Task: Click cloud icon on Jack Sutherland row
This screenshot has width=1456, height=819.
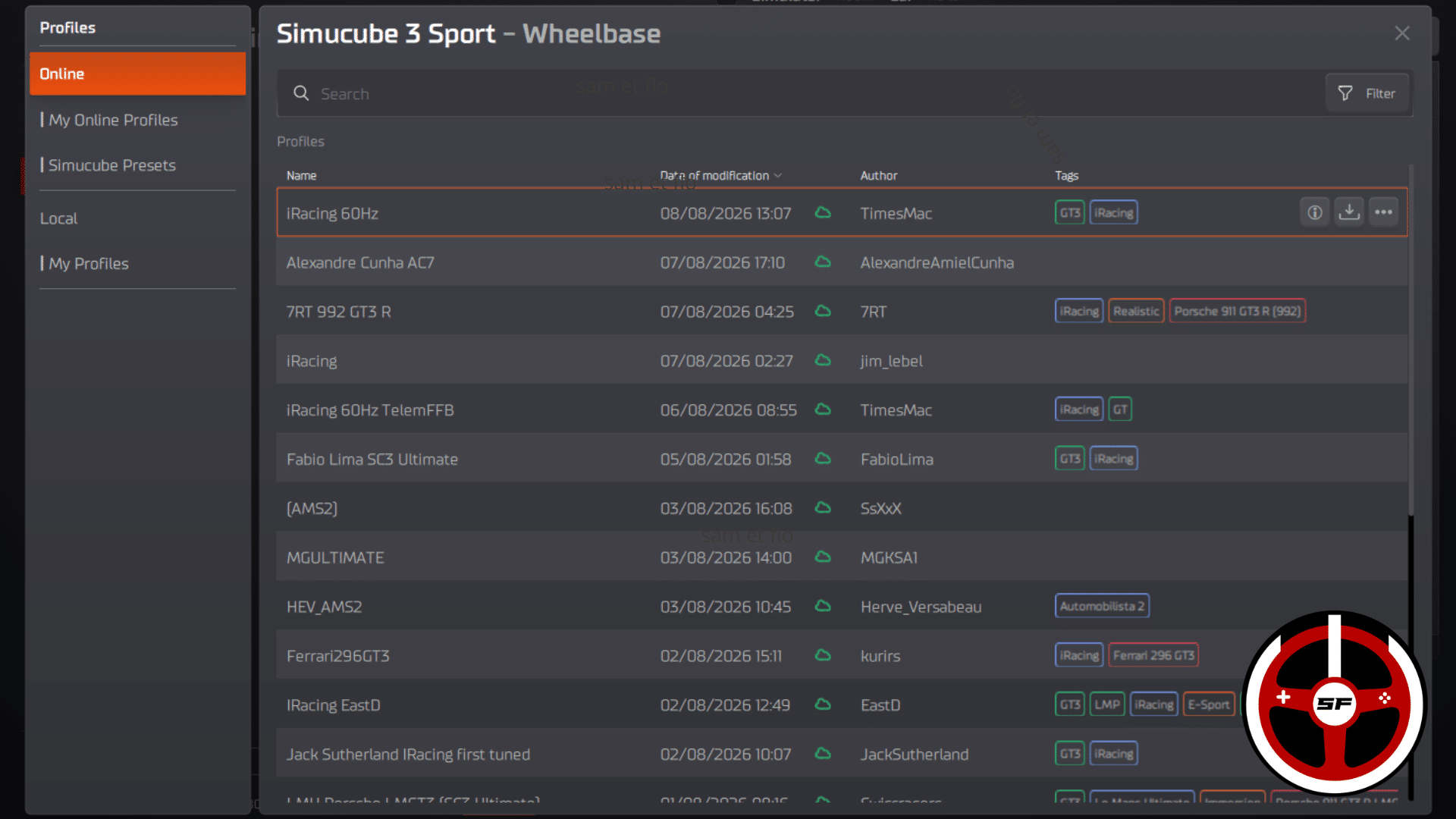Action: pos(823,754)
